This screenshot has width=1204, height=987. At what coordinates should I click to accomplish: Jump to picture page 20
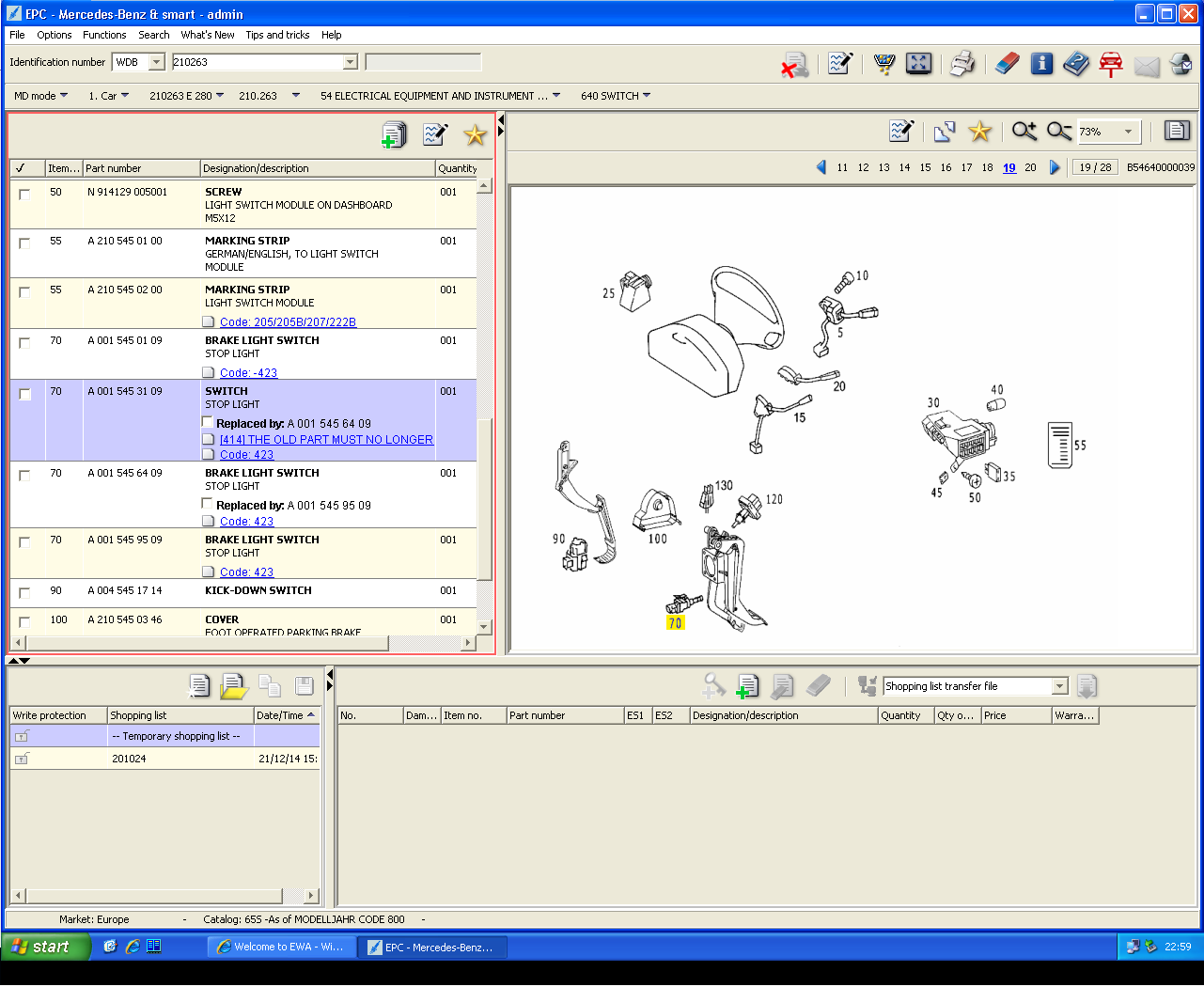(x=1030, y=167)
